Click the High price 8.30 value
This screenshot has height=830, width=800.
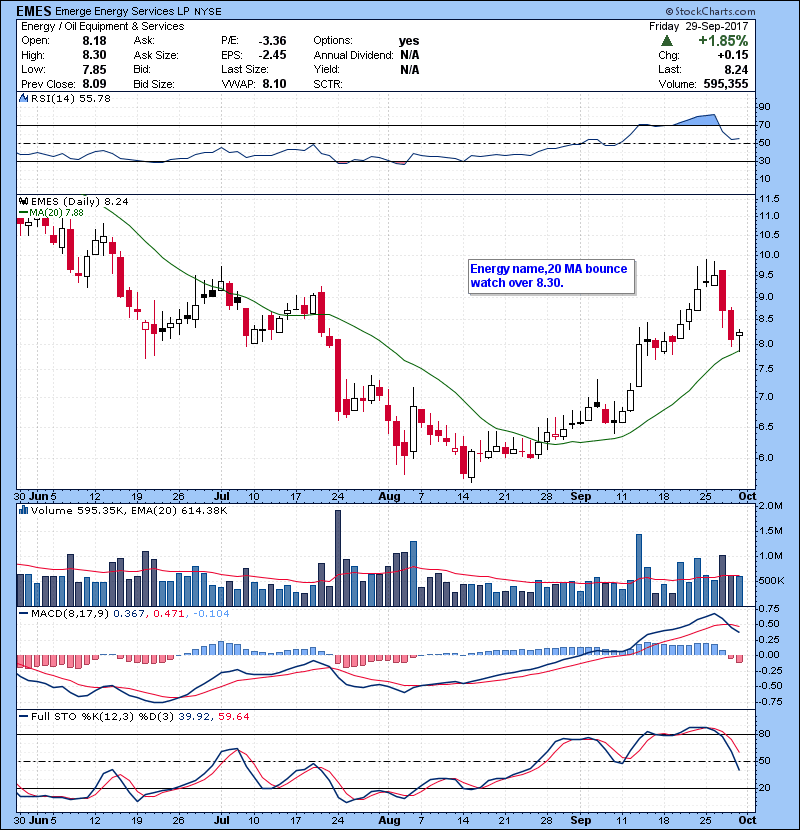click(94, 55)
